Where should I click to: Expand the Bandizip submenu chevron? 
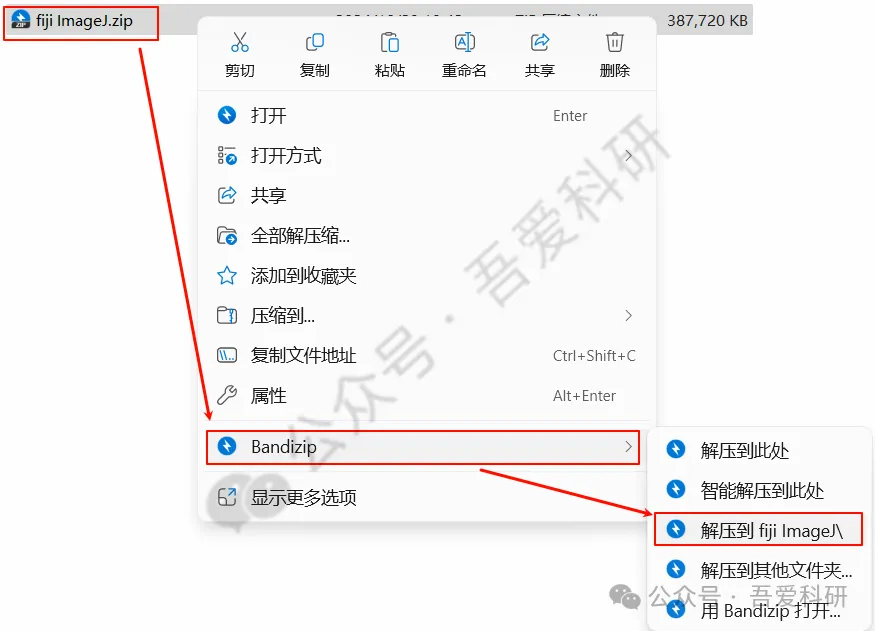click(628, 447)
